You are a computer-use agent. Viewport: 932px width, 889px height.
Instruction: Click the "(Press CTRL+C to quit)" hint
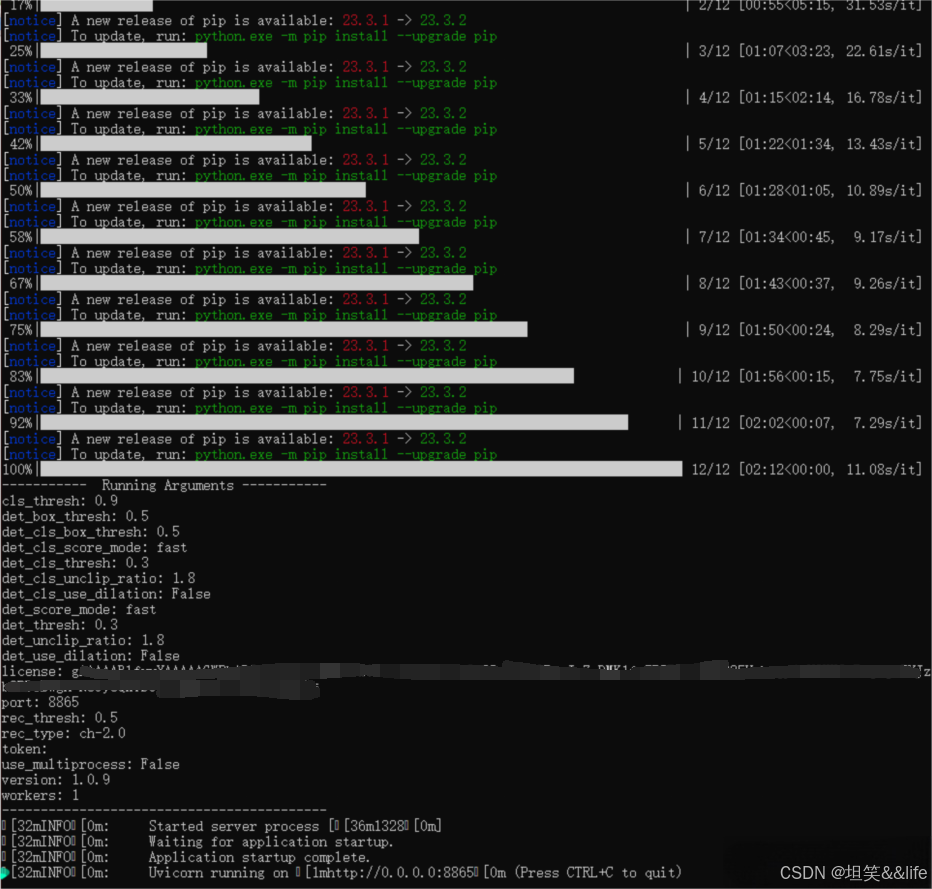pyautogui.click(x=598, y=872)
